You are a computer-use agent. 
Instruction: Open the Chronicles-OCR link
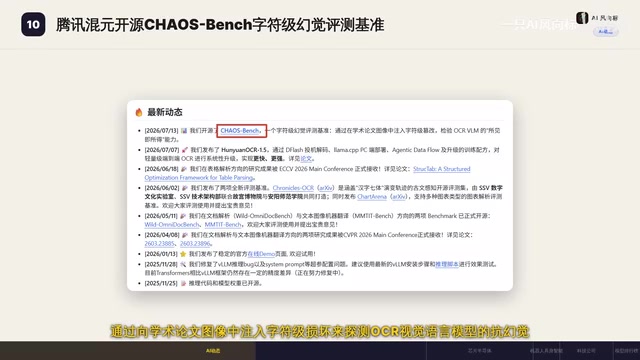(293, 188)
